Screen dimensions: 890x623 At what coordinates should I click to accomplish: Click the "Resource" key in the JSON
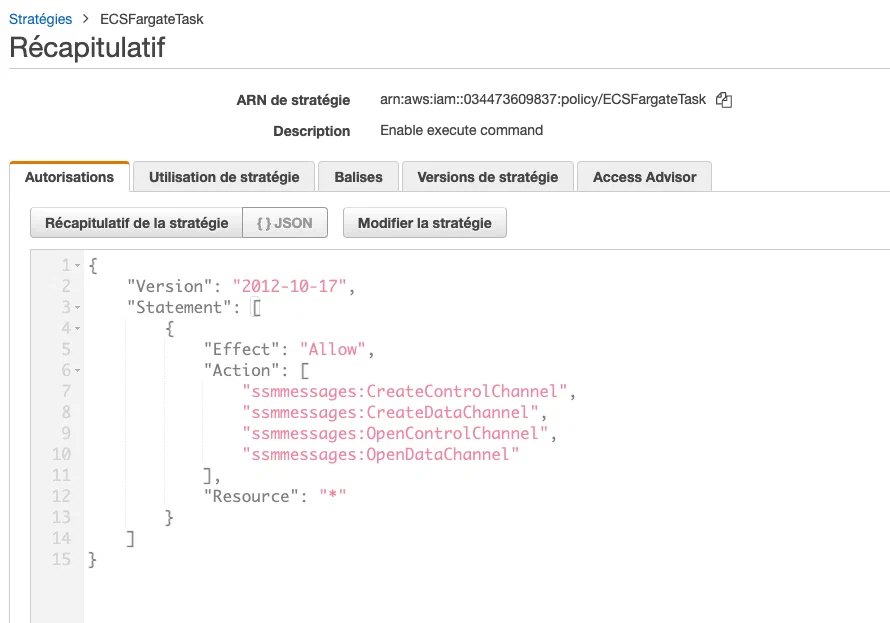(x=251, y=496)
